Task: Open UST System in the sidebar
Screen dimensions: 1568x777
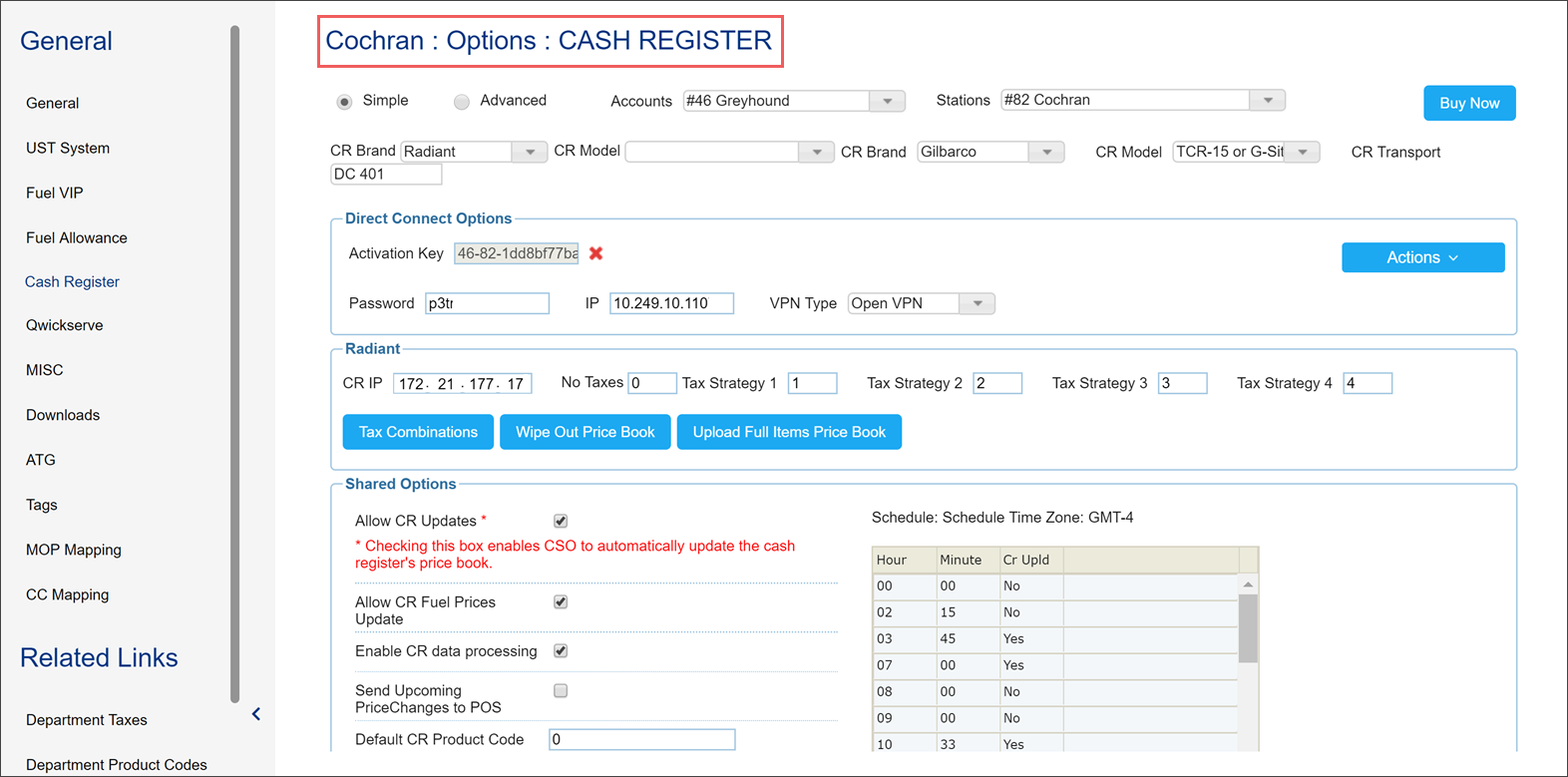Action: point(68,148)
